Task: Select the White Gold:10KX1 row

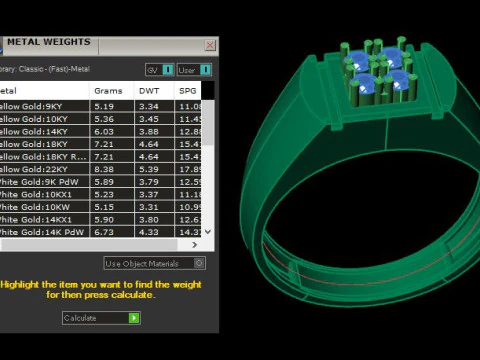Action: 100,194
